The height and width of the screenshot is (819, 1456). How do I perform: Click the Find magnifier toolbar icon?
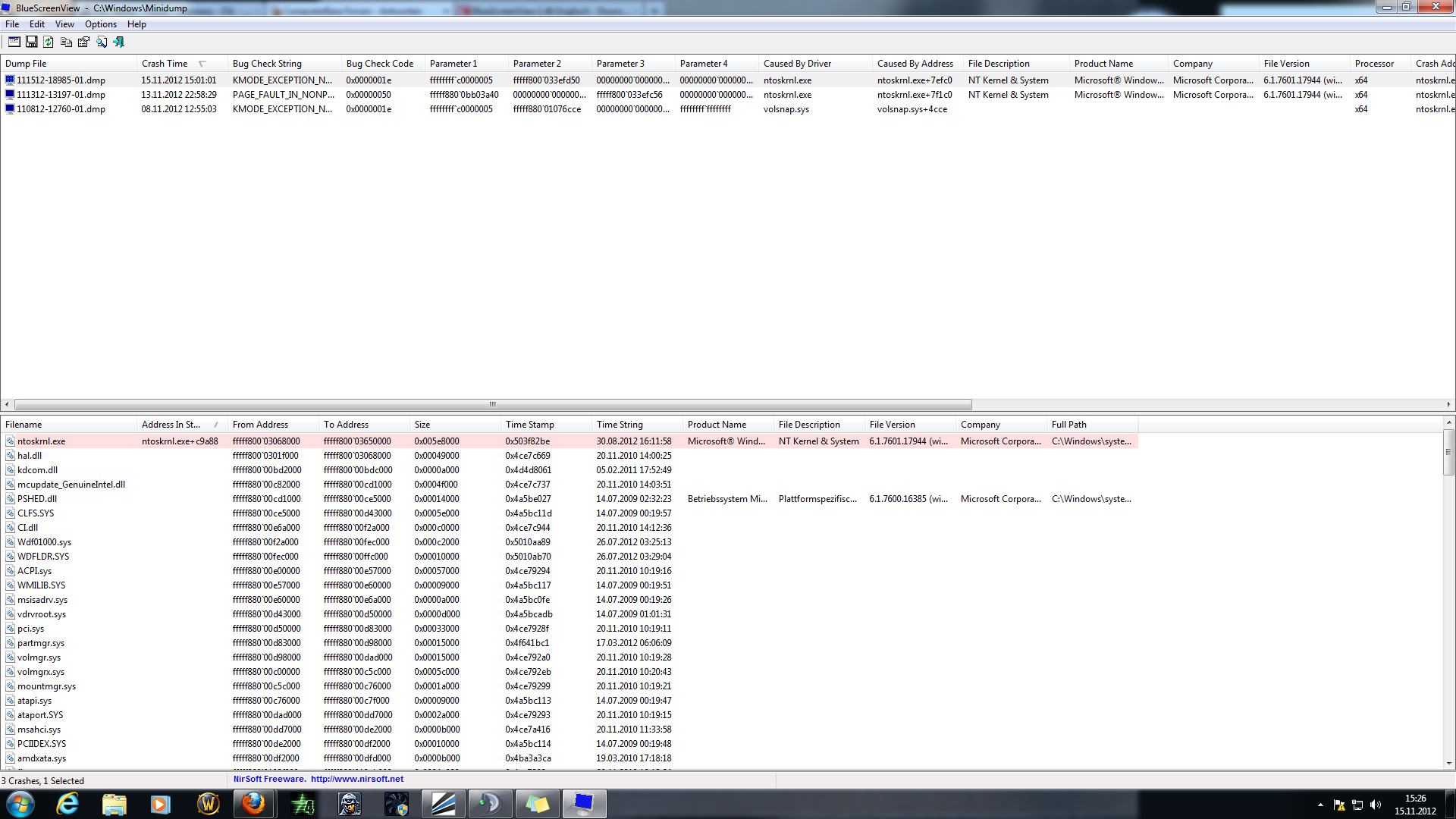tap(101, 42)
